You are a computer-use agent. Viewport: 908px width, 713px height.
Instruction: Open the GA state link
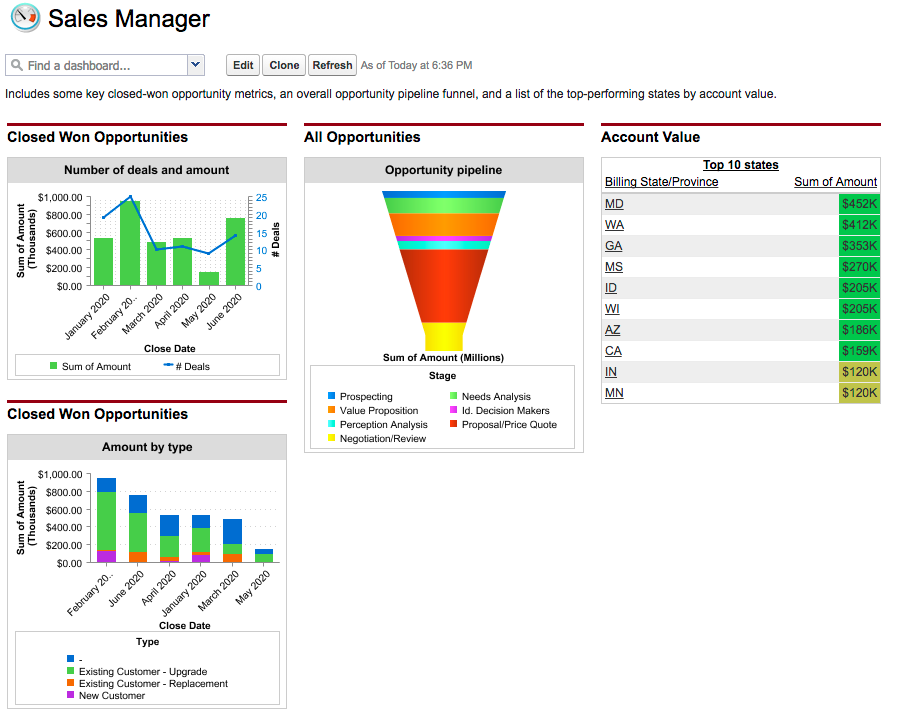(613, 246)
